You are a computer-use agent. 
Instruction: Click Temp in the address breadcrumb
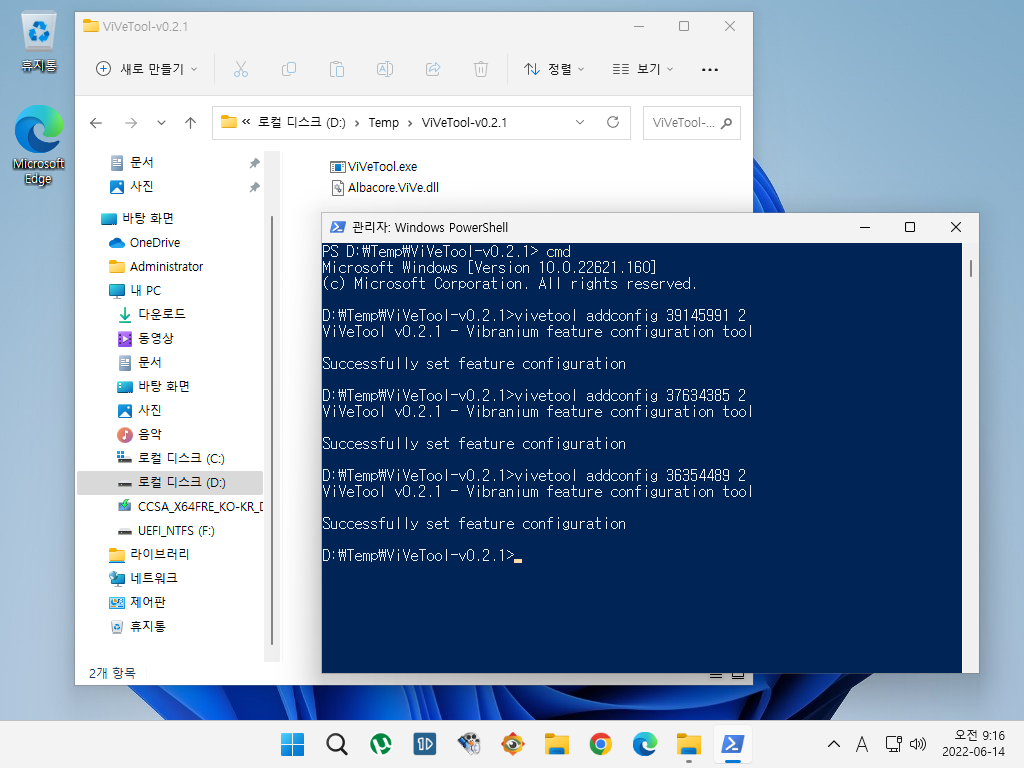383,123
